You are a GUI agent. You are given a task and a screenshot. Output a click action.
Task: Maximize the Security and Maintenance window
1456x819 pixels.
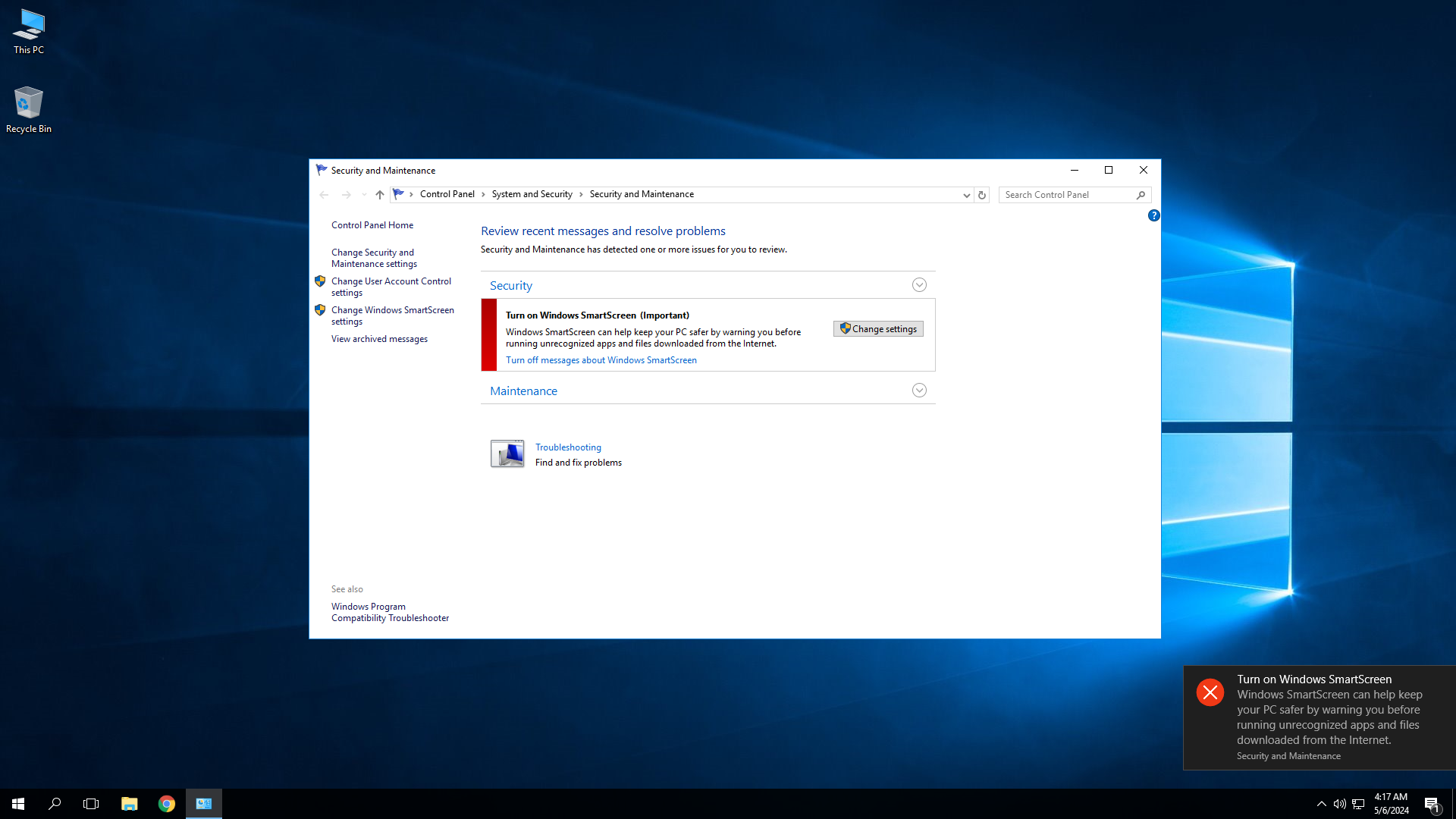[x=1109, y=170]
